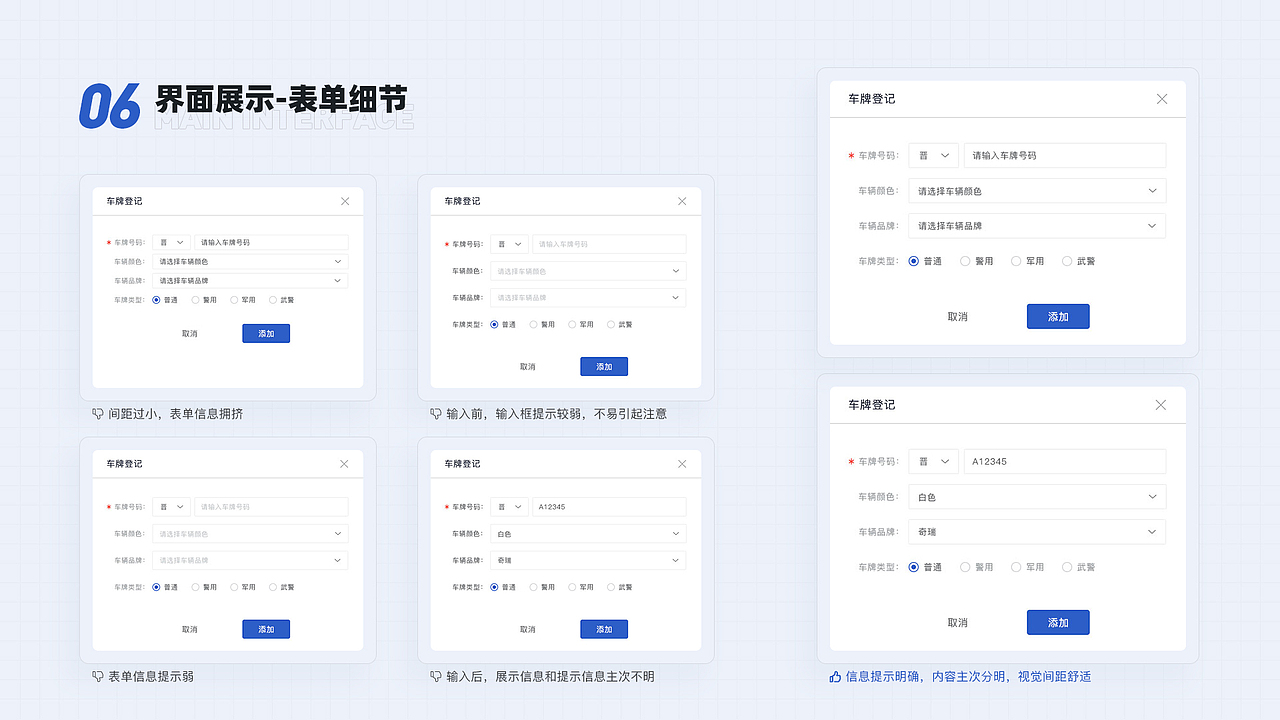Click thumbs-down icon beside 输入后 caption
This screenshot has height=720, width=1280.
pyautogui.click(x=436, y=676)
